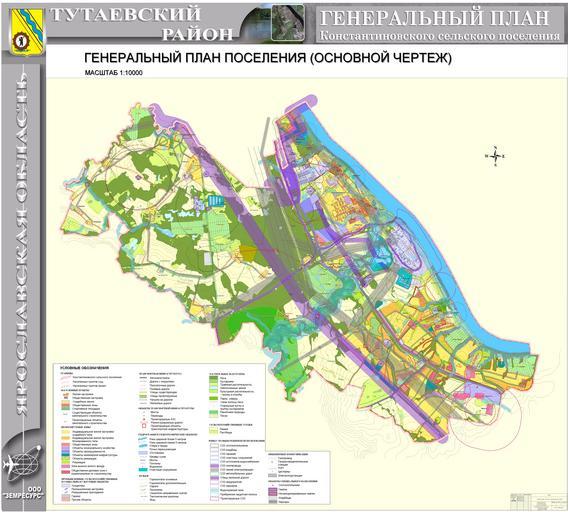568x512 pixels.
Task: Click the magenta cemetery swatch in legend
Action: (x=272, y=490)
